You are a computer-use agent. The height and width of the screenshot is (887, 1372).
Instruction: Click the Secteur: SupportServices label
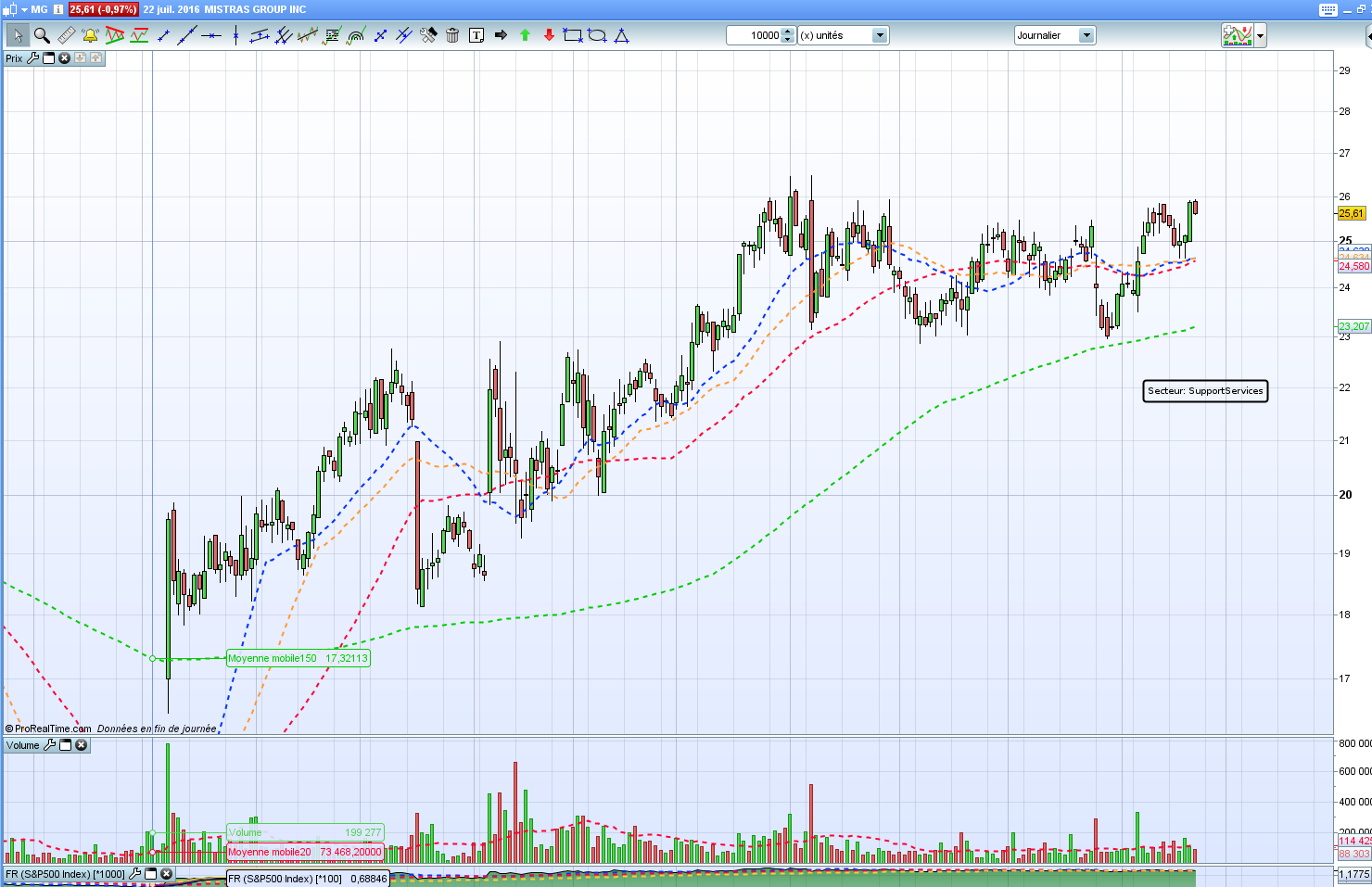click(1205, 391)
